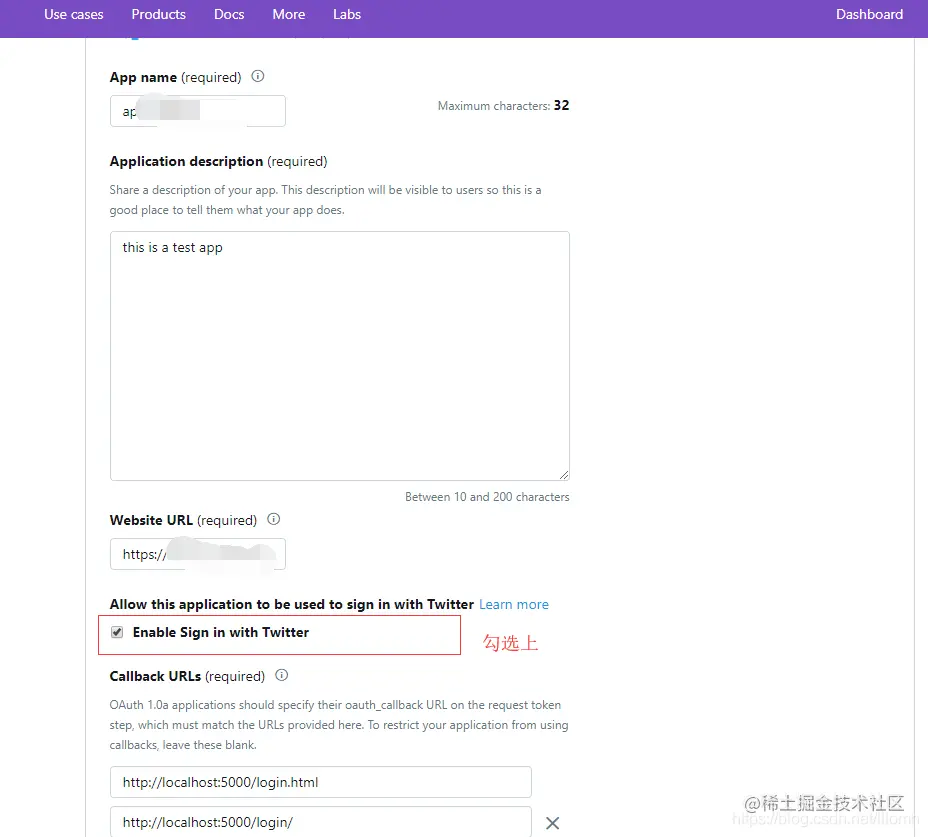
Task: Focus the App name input field
Action: click(x=198, y=111)
